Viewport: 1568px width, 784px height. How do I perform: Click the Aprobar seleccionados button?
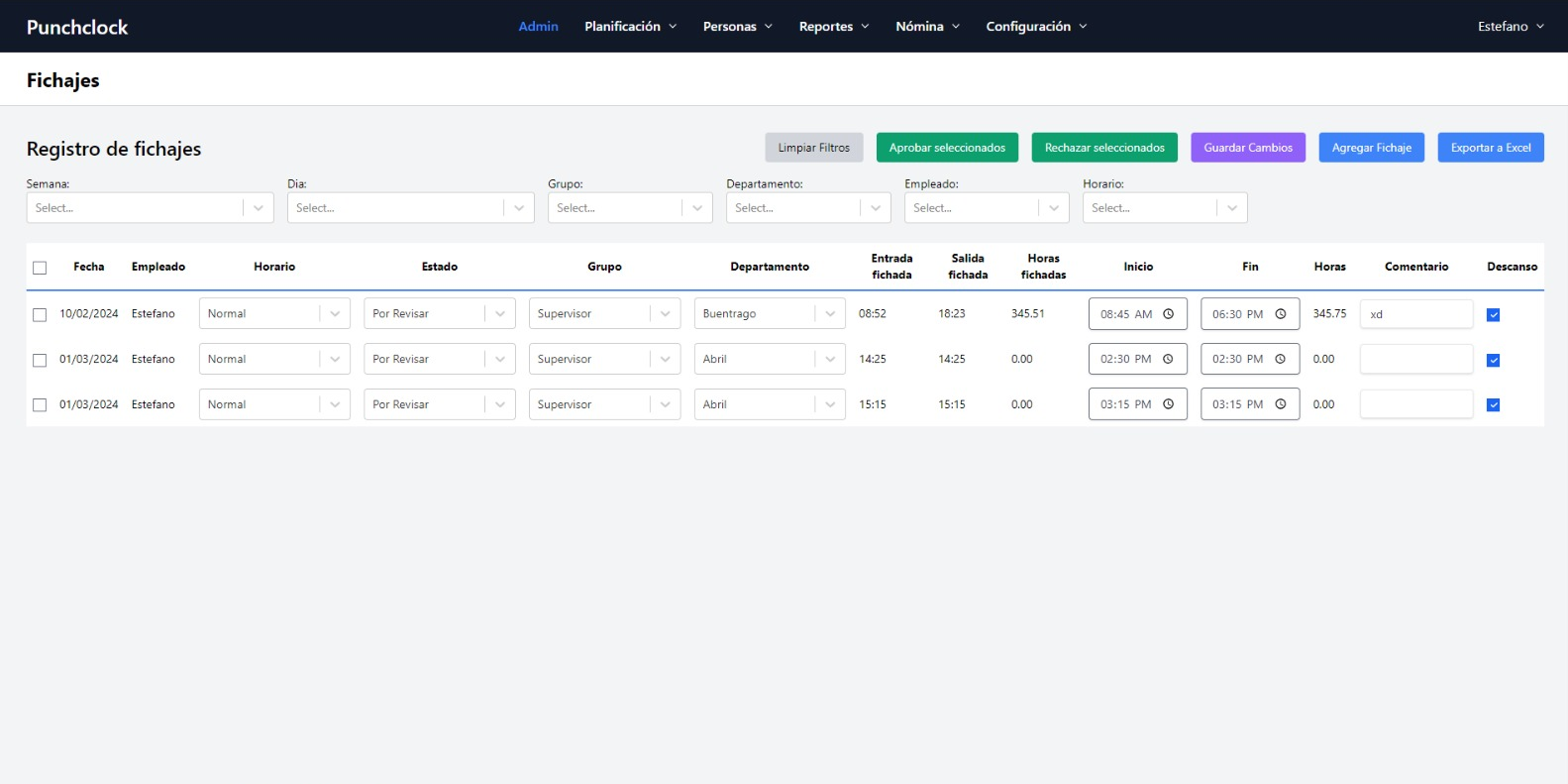click(947, 148)
